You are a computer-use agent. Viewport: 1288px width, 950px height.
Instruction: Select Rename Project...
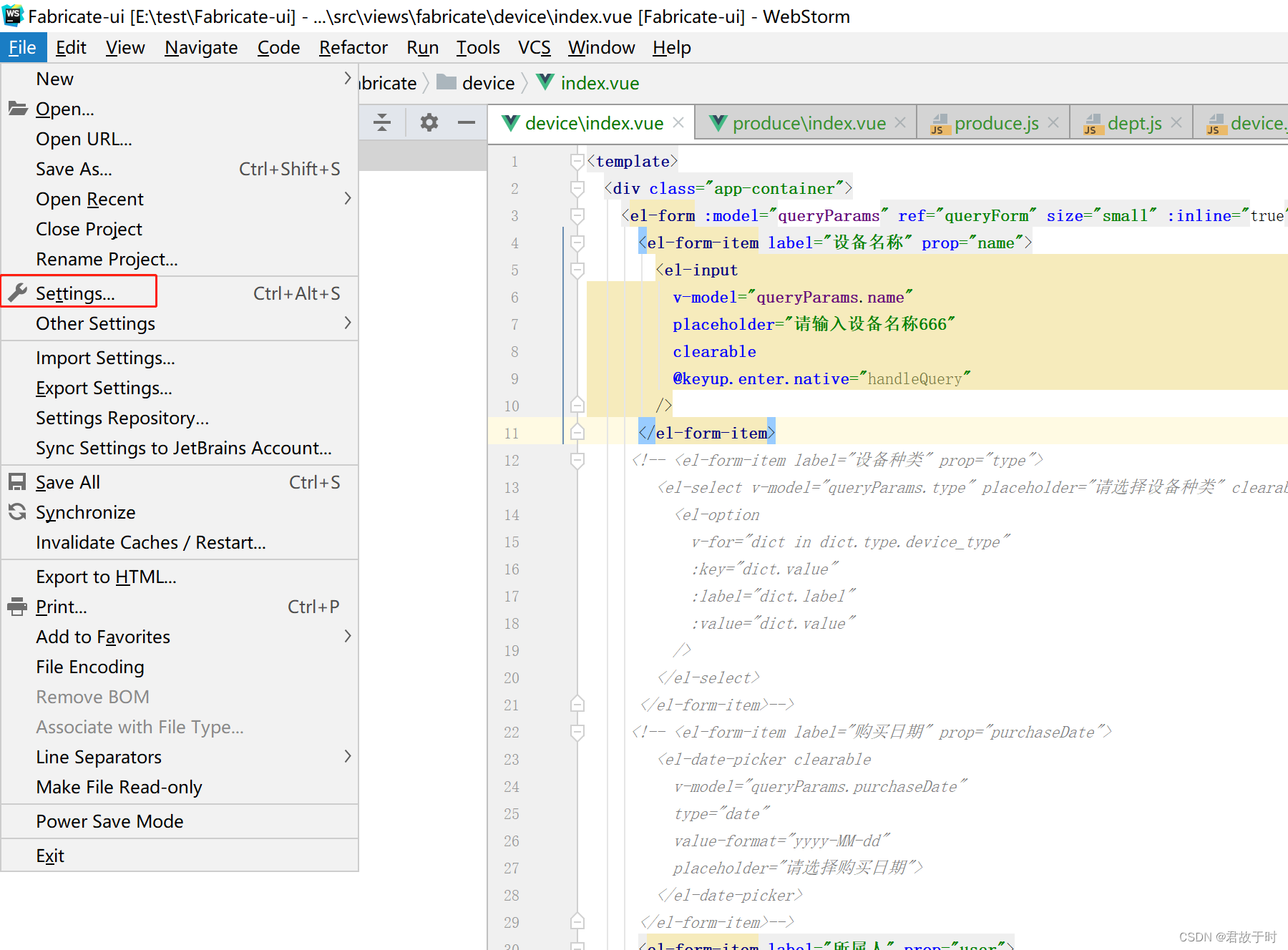pyautogui.click(x=179, y=259)
